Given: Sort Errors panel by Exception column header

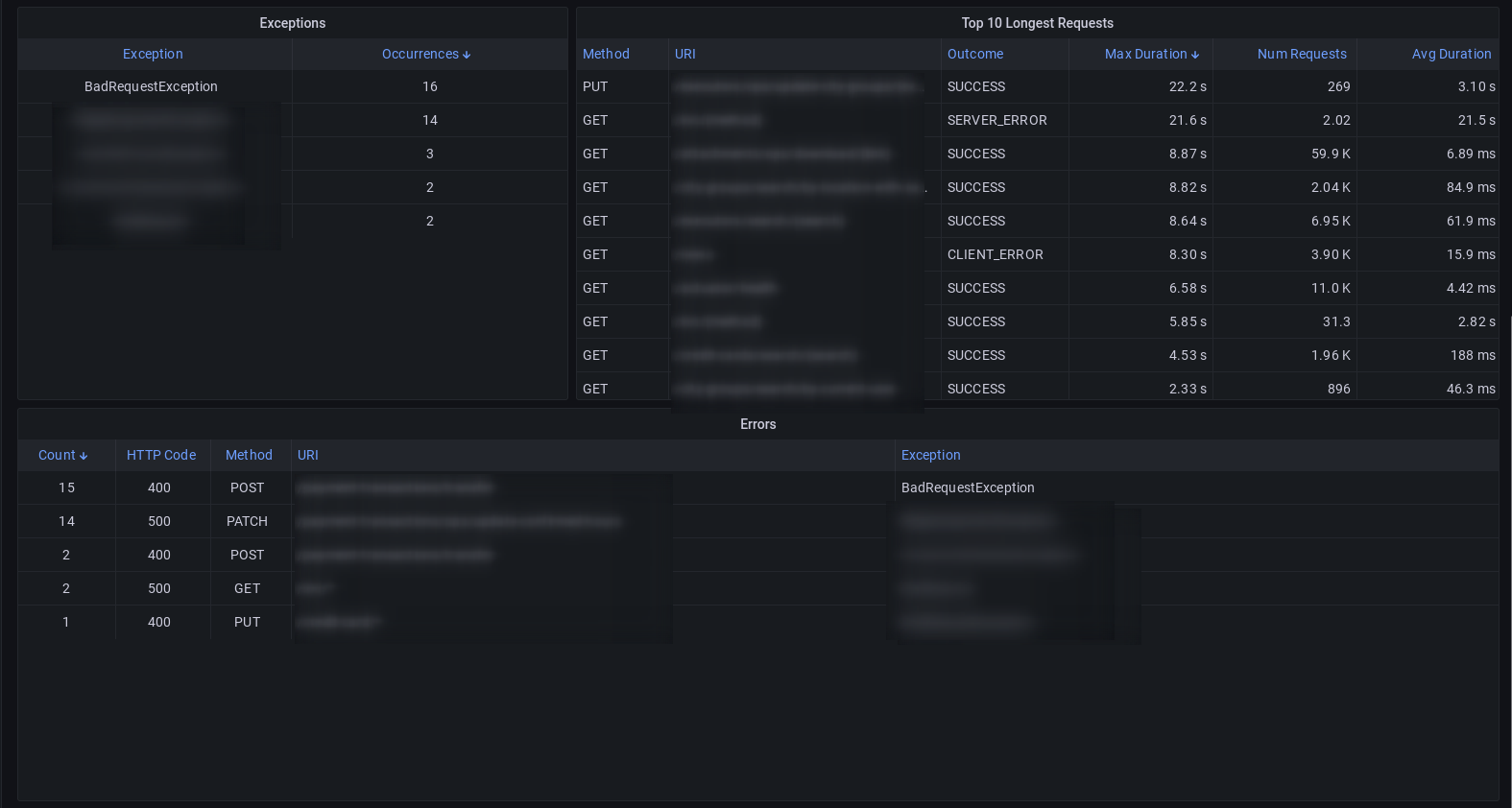Looking at the screenshot, I should click(x=931, y=455).
